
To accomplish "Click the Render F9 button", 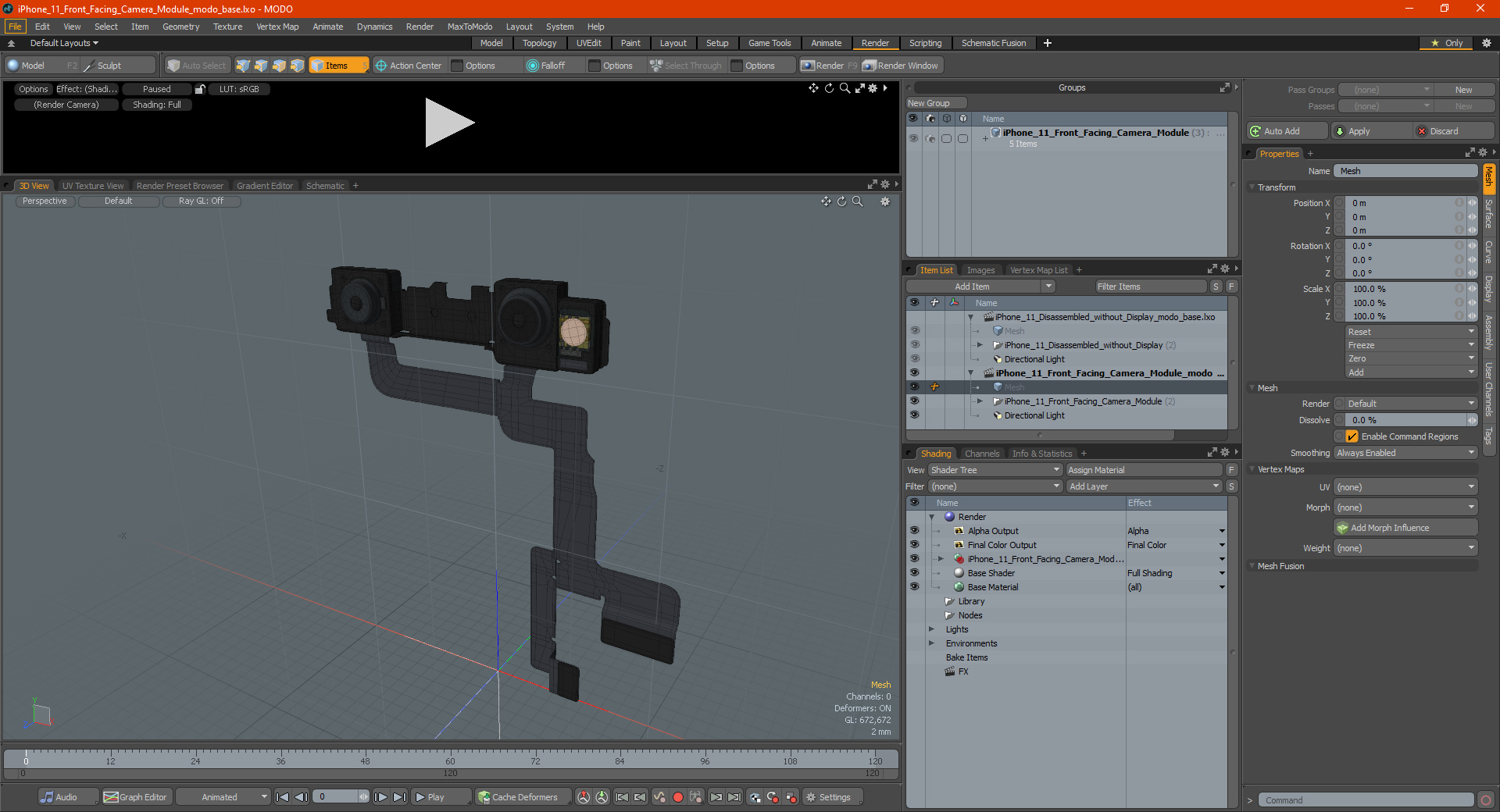I will (828, 66).
